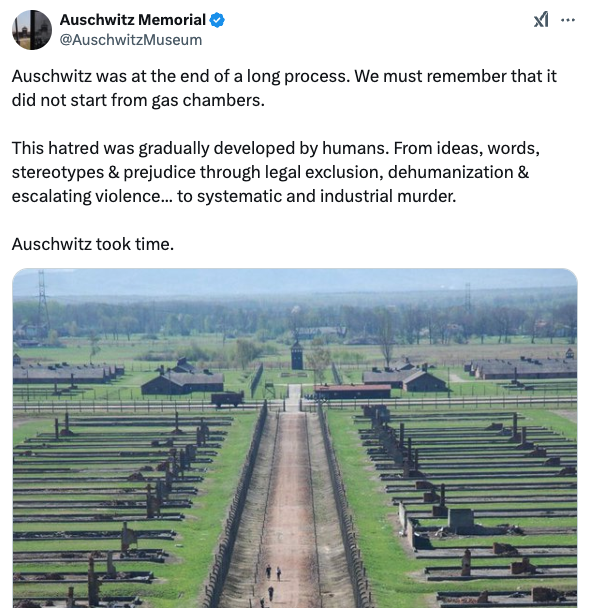590x608 pixels.
Task: Click the dark railway wagon in the photo
Action: [x=228, y=399]
